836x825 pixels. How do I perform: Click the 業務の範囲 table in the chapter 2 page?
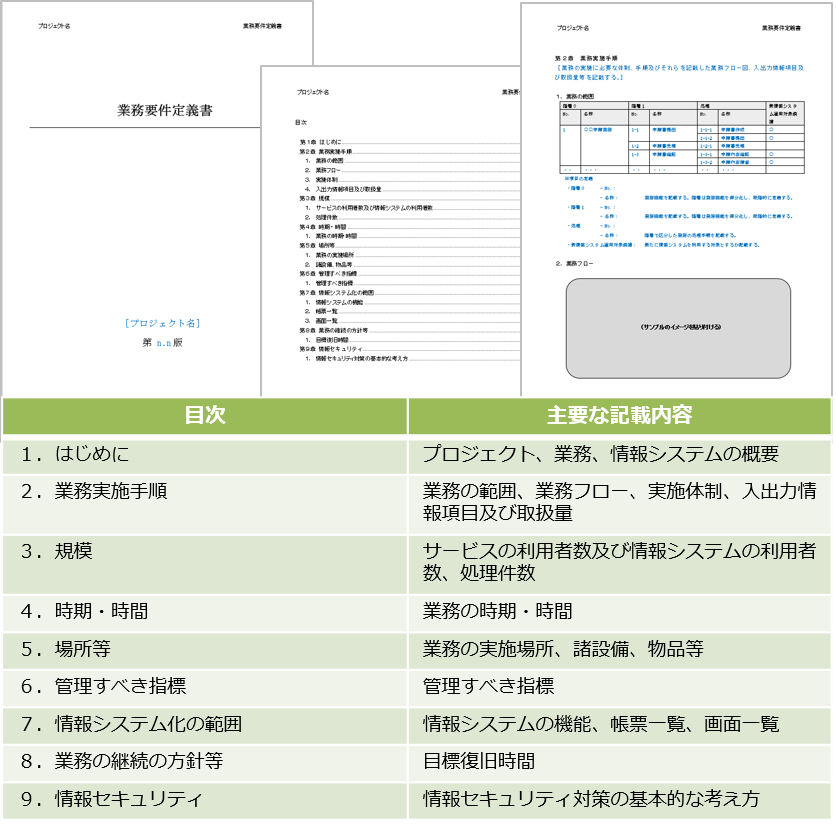(x=681, y=137)
